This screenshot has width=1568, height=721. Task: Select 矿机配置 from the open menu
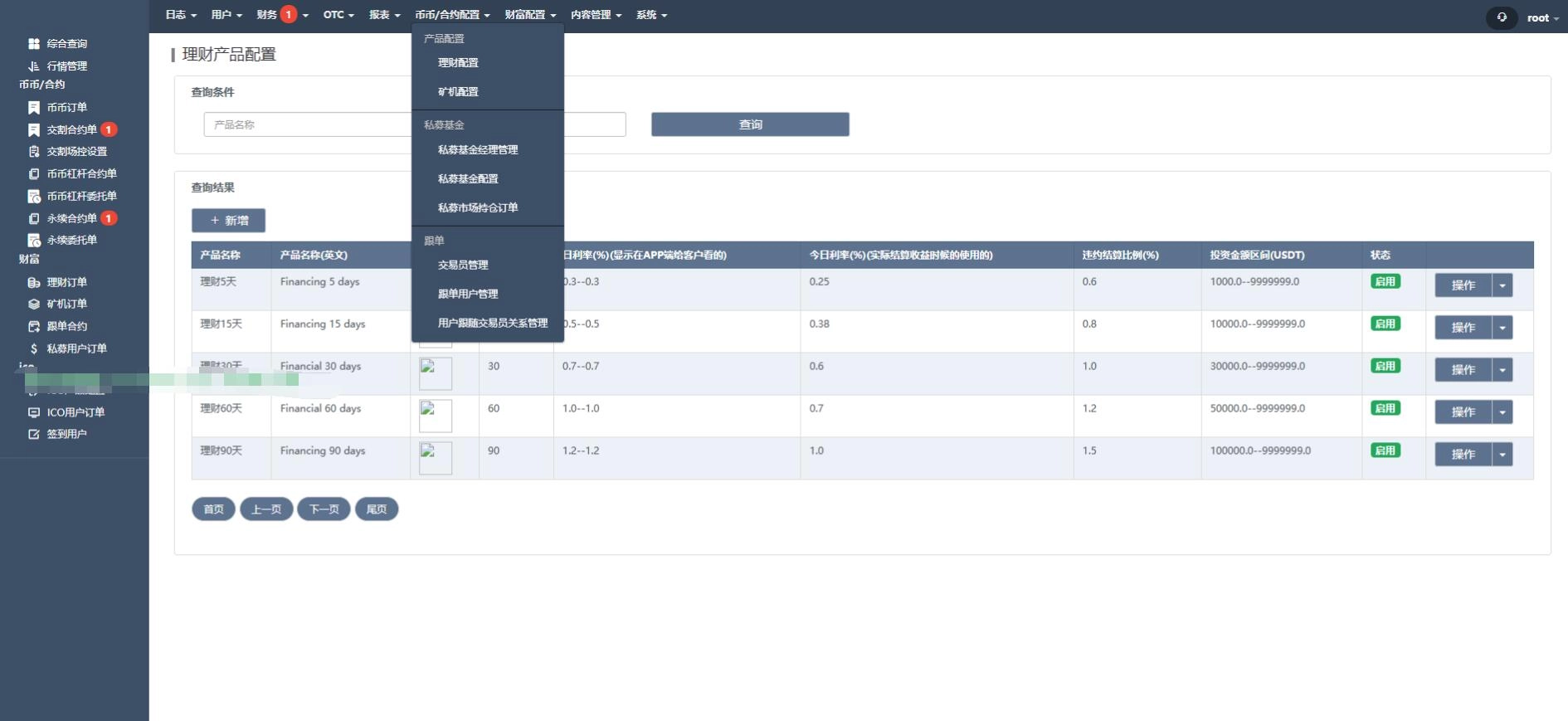click(458, 92)
